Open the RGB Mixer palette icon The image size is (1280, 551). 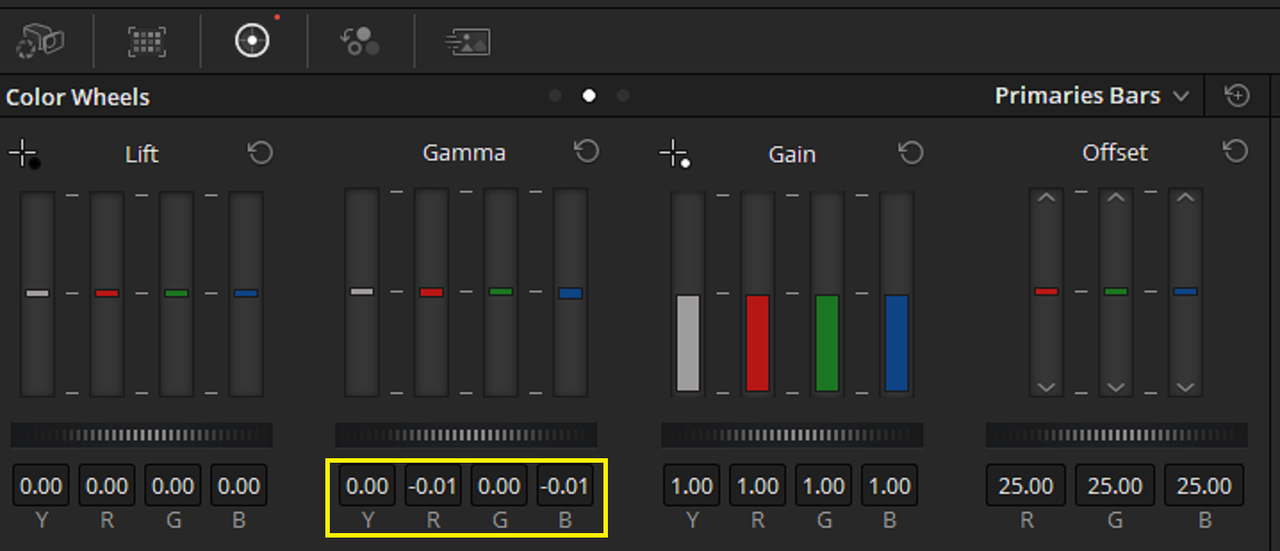[x=360, y=40]
